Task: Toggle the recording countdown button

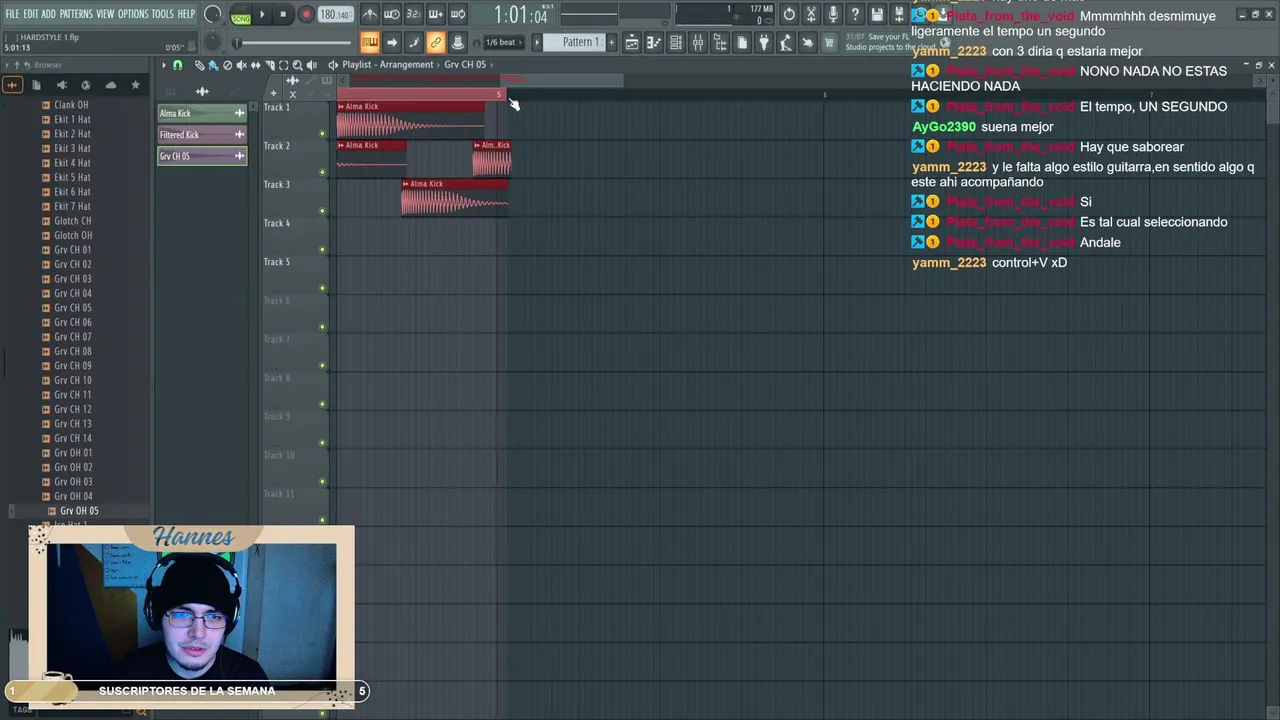Action: click(x=414, y=14)
